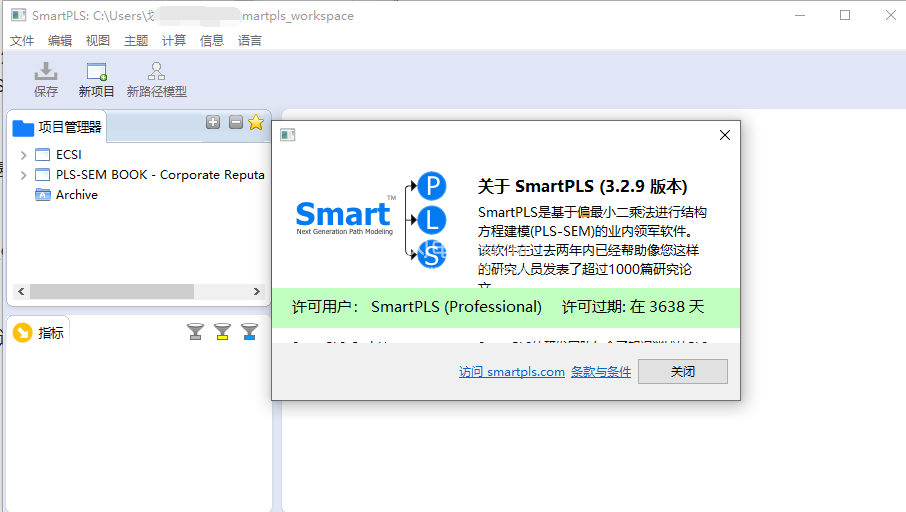Viewport: 906px width, 512px height.
Task: Open the 文件 (File) menu
Action: point(22,40)
